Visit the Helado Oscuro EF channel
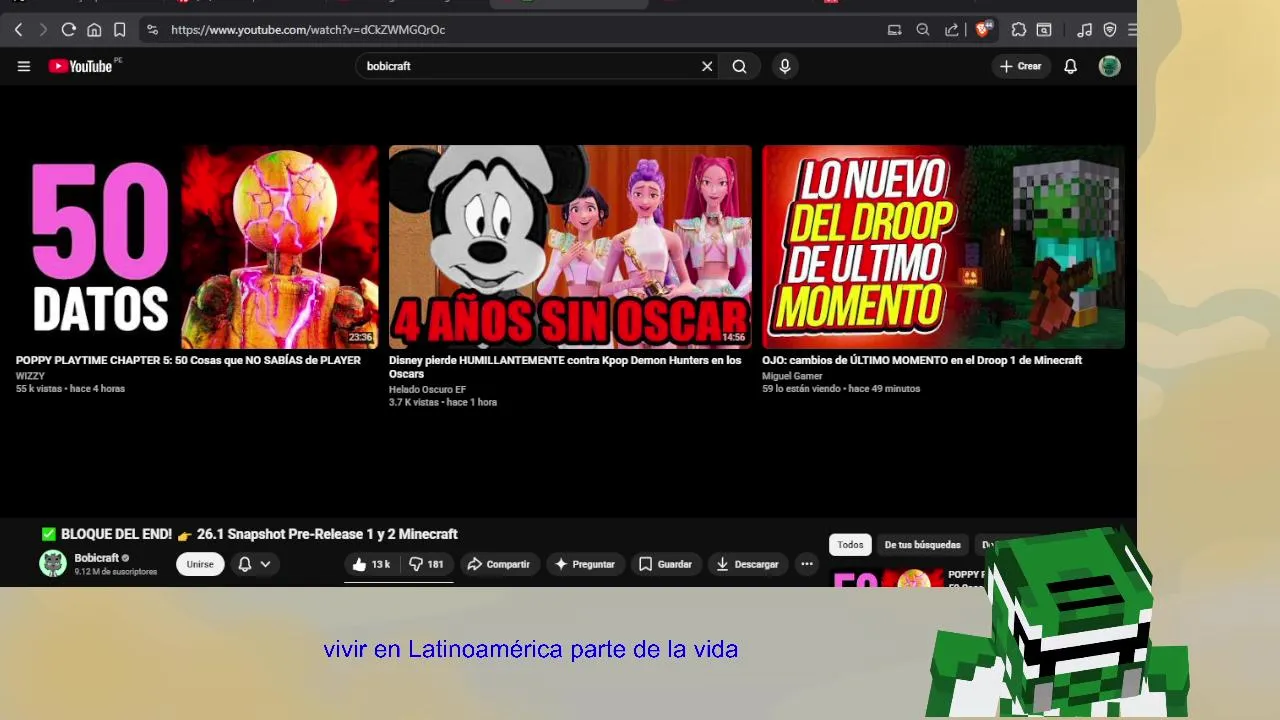1280x720 pixels. pos(427,389)
